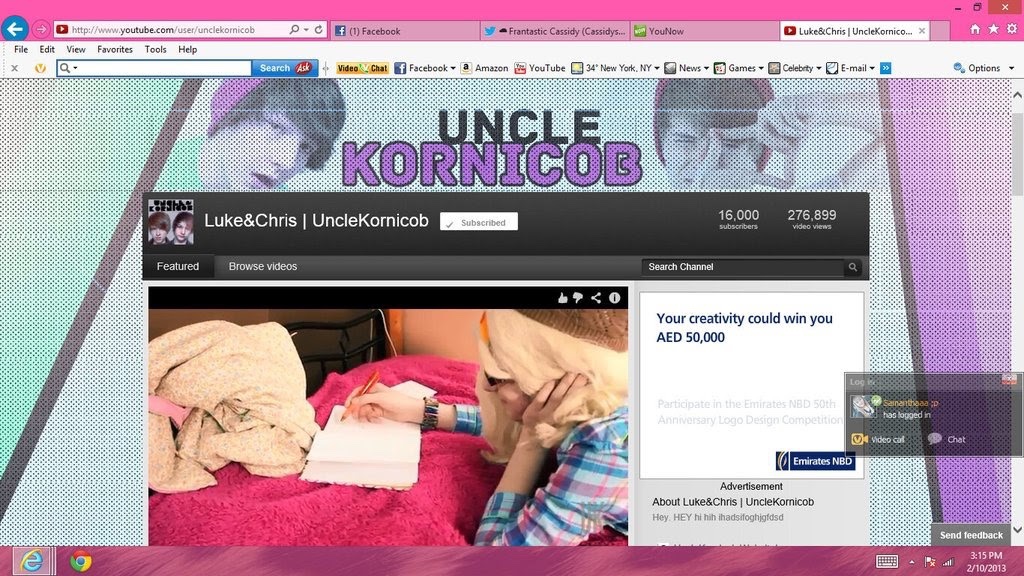Open the Ask search box magnifier dropdown
Viewport: 1024px width, 576px height.
67,68
